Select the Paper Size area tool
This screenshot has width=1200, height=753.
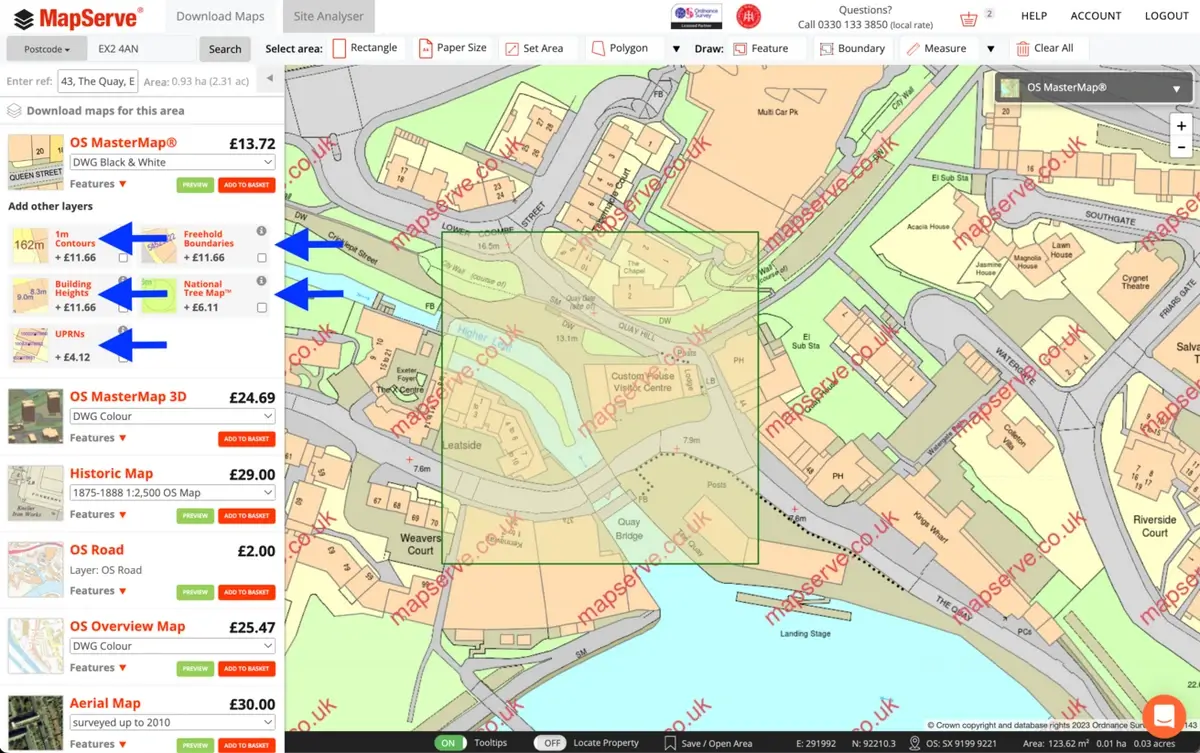tap(453, 48)
